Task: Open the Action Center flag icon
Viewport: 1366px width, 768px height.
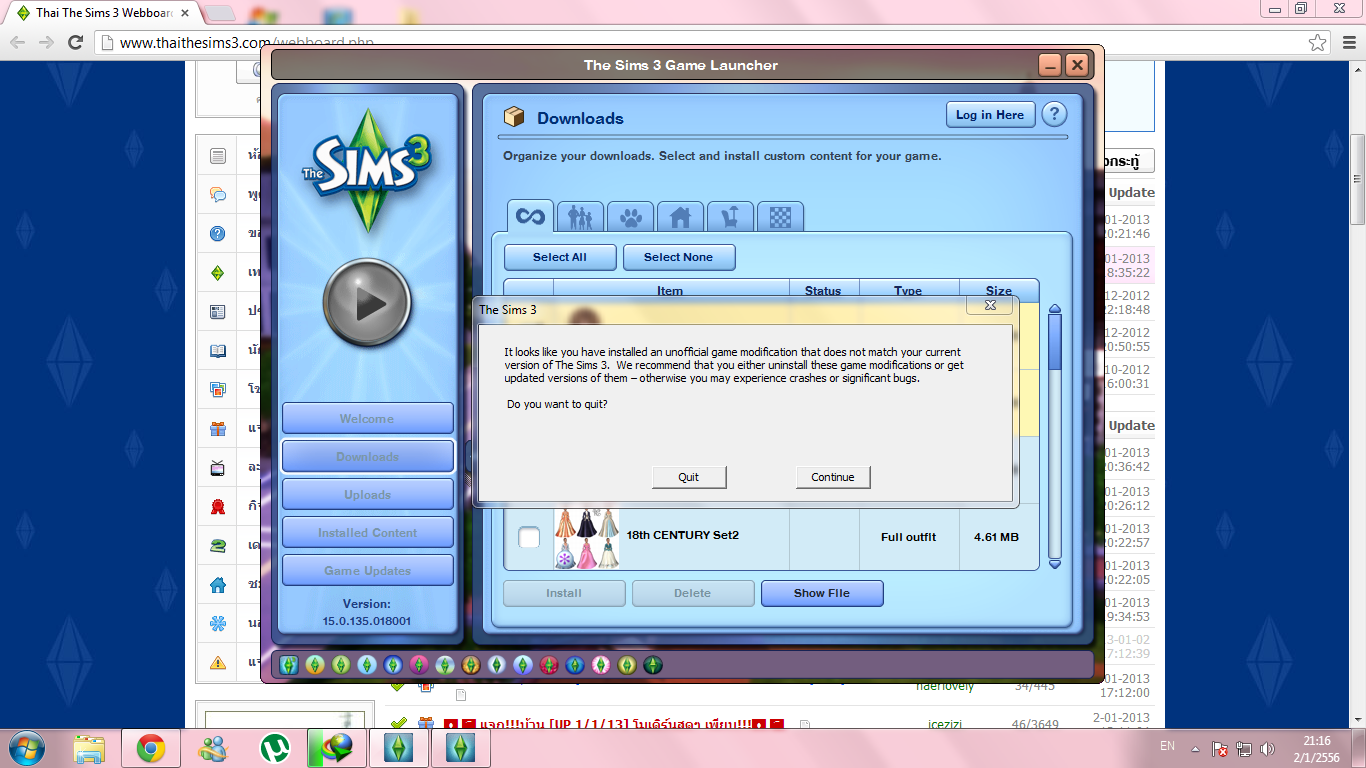Action: pos(1220,749)
